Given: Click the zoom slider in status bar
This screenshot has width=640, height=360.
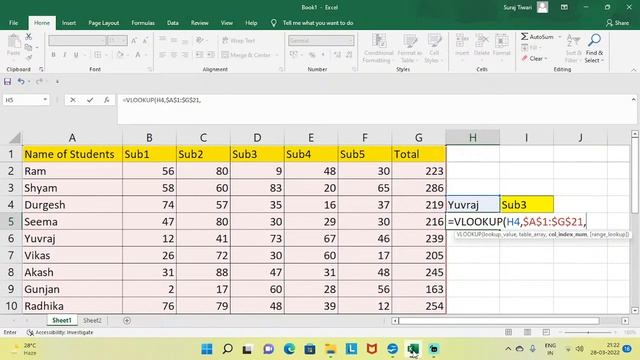Looking at the screenshot, I should 588,332.
